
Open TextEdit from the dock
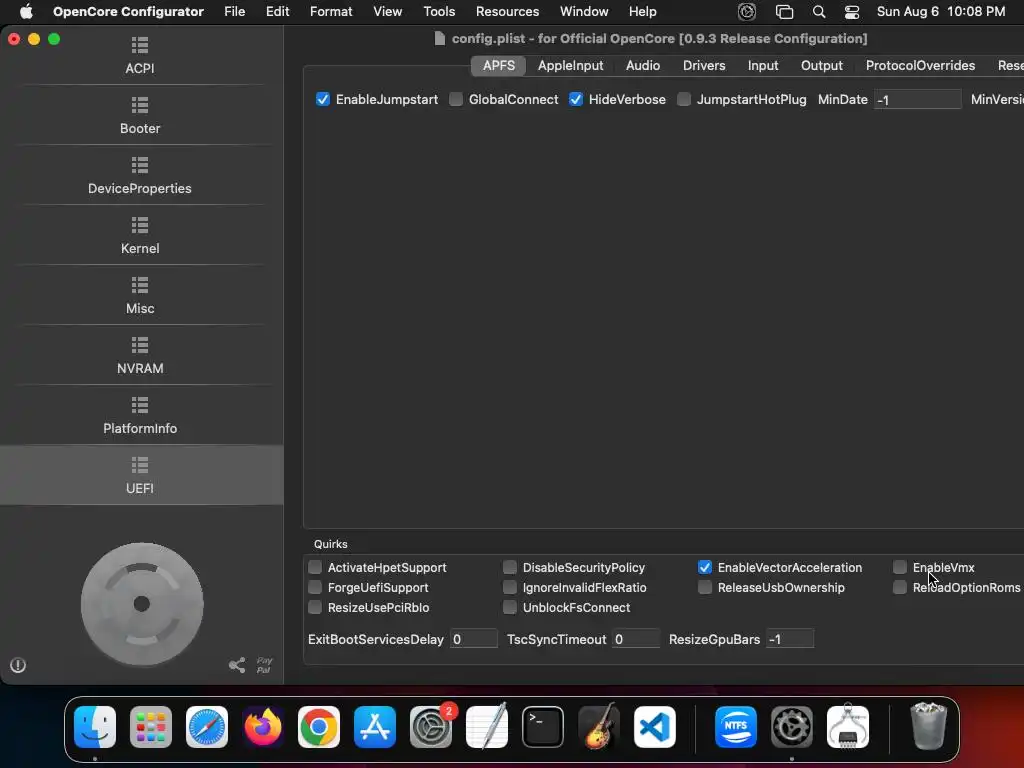[x=487, y=727]
